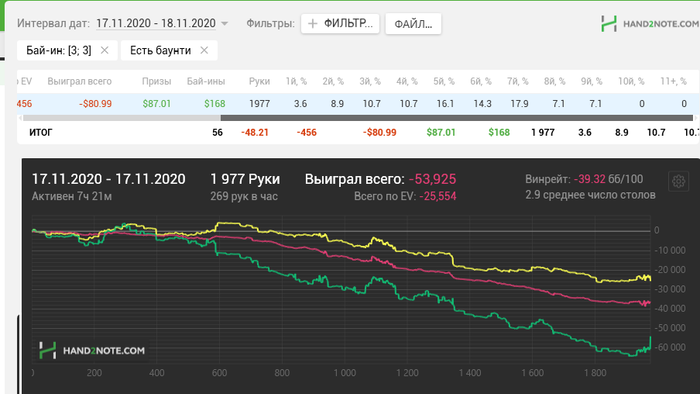Click the Винрейт -39.32 бб/100 label
The image size is (700, 394).
584,179
